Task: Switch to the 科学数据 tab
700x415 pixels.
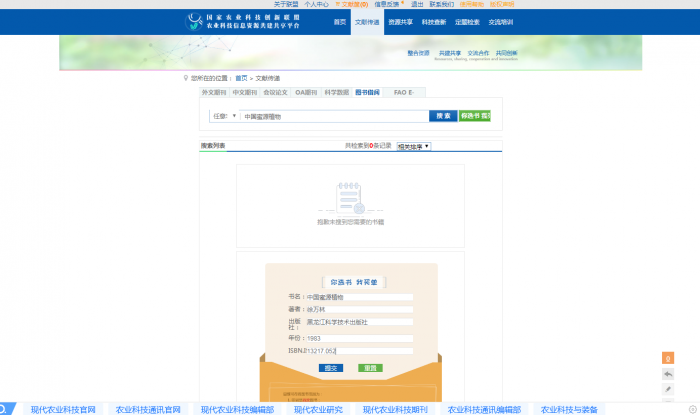Action: click(336, 92)
